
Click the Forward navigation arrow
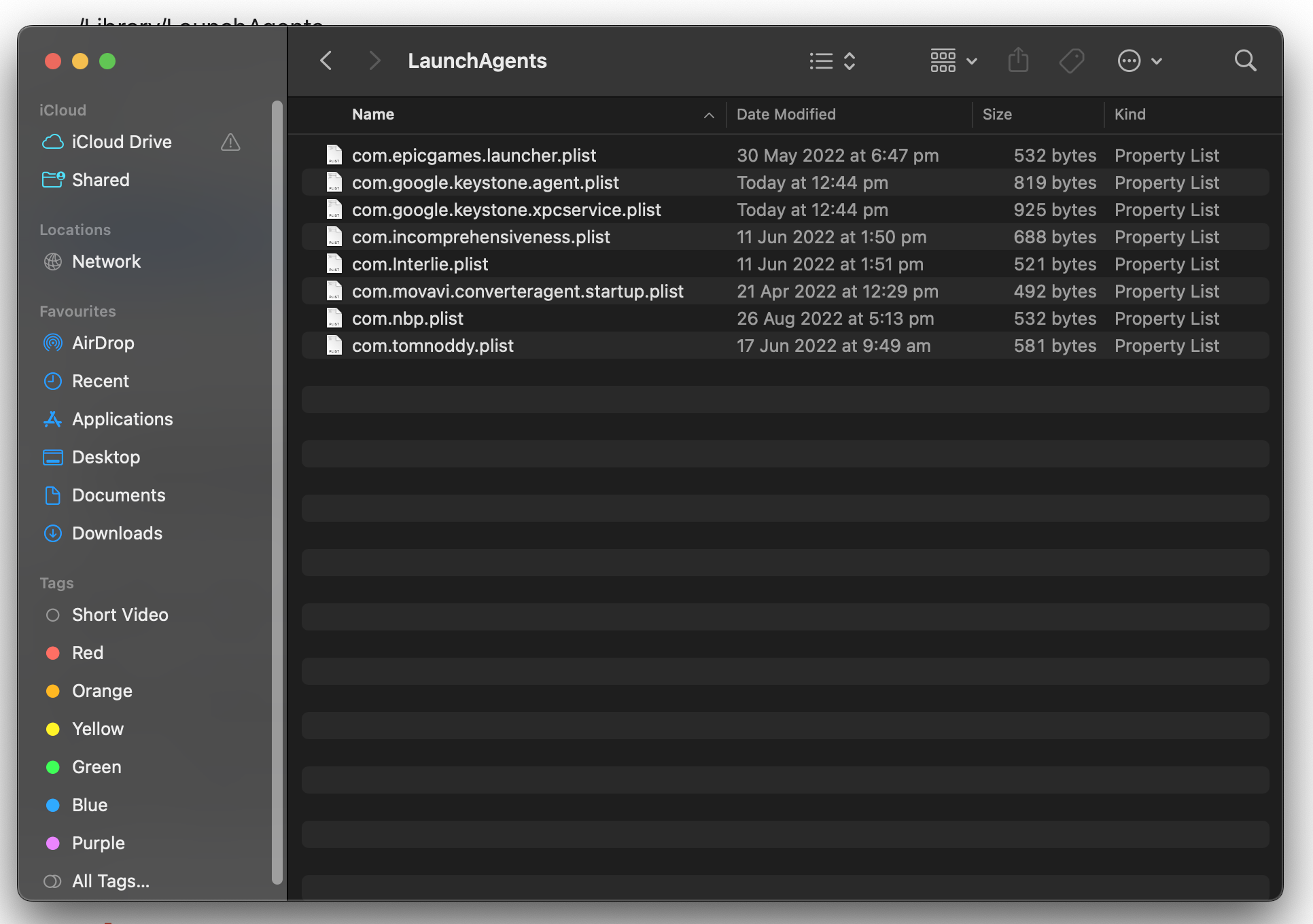click(x=374, y=60)
